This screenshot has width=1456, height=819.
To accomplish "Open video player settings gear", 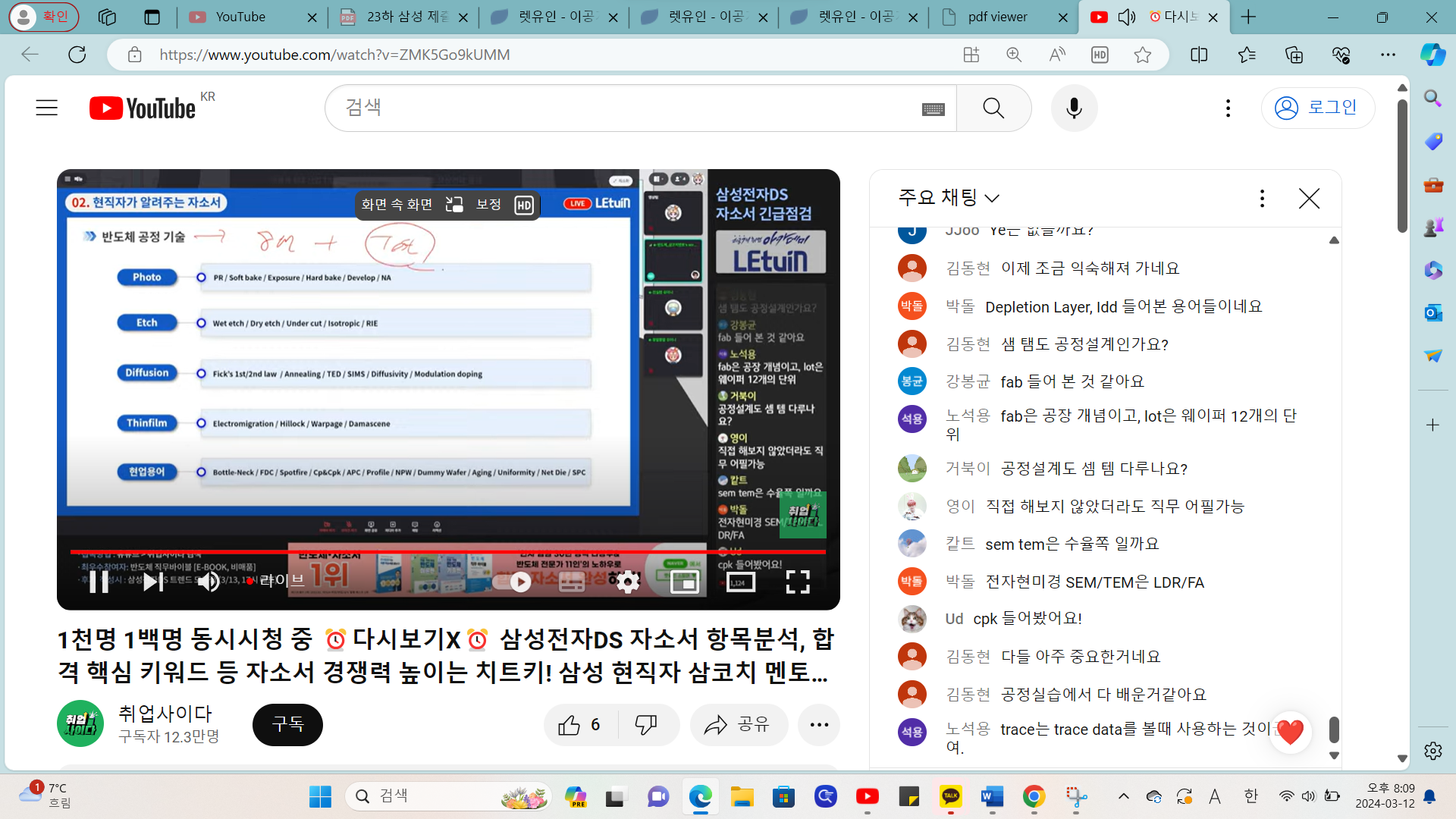I will [x=627, y=582].
